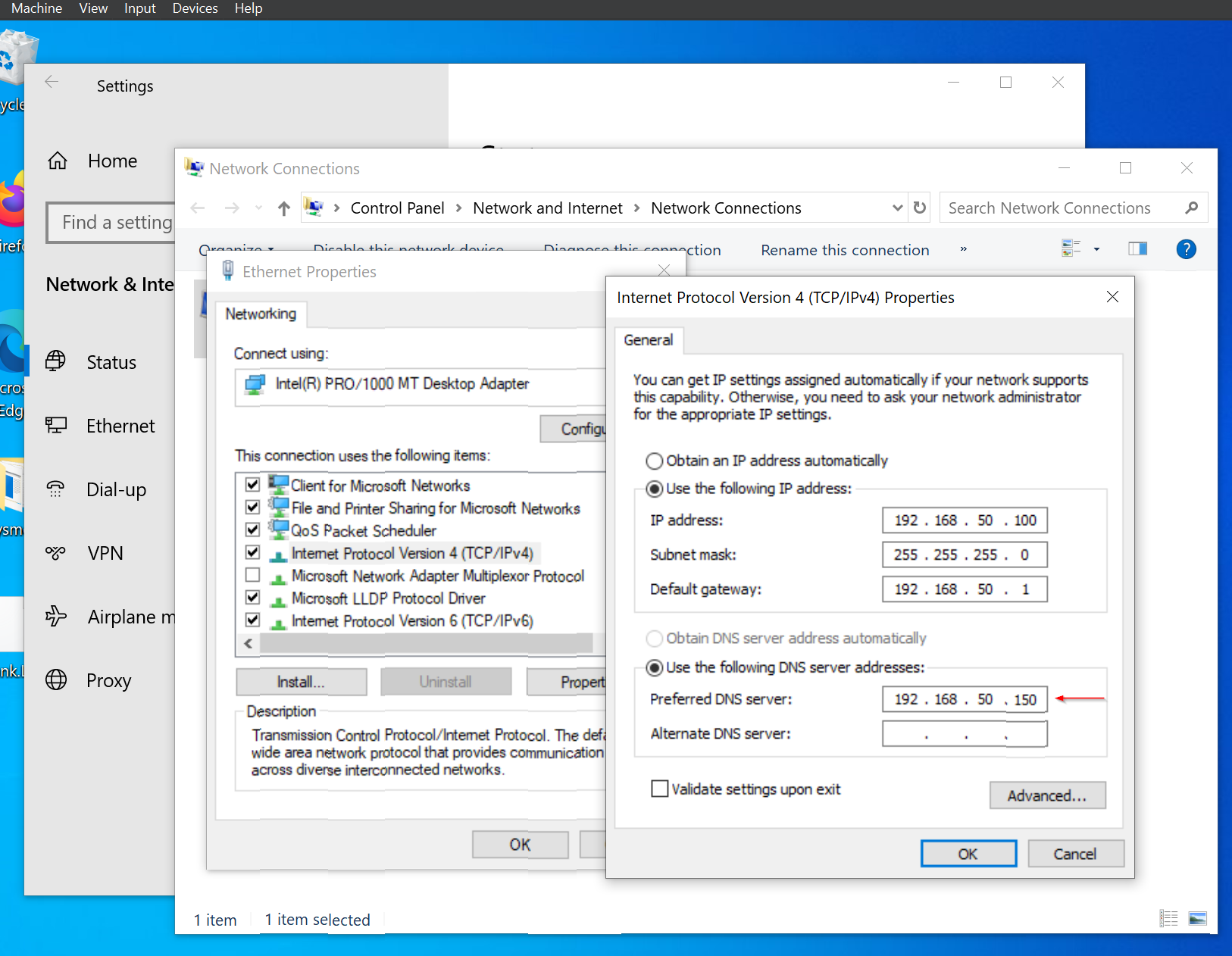This screenshot has height=956, width=1232.
Task: Uncheck Internet Protocol Version 6 checkbox
Action: click(253, 620)
